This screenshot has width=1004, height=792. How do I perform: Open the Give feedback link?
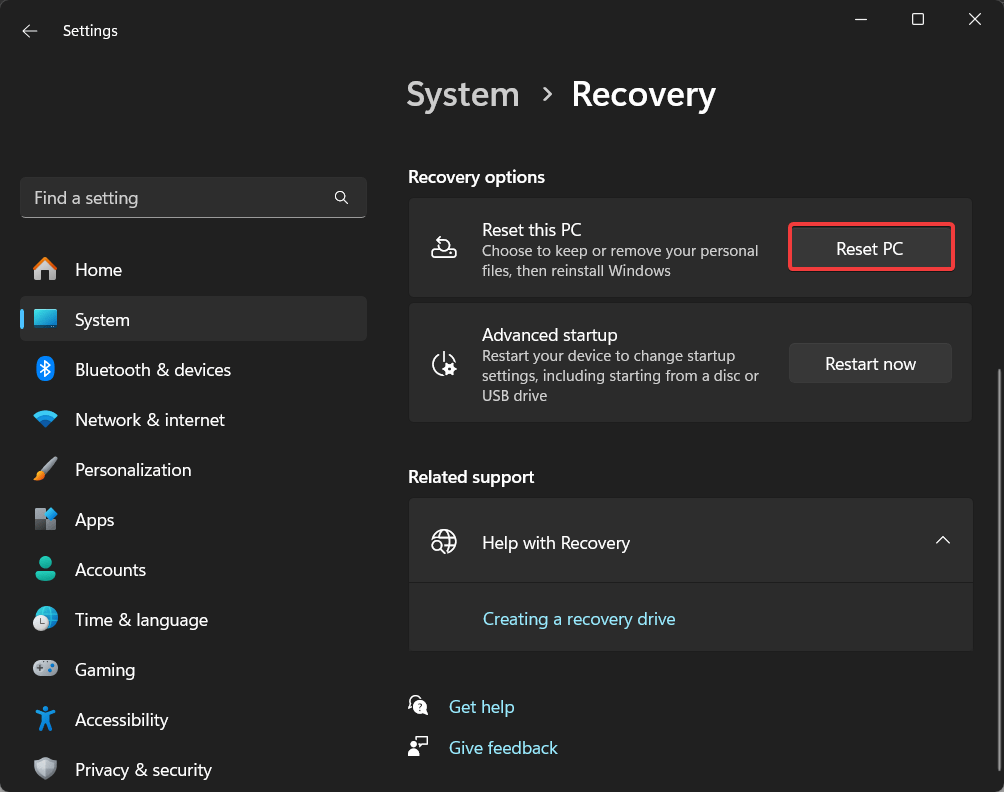click(x=503, y=748)
